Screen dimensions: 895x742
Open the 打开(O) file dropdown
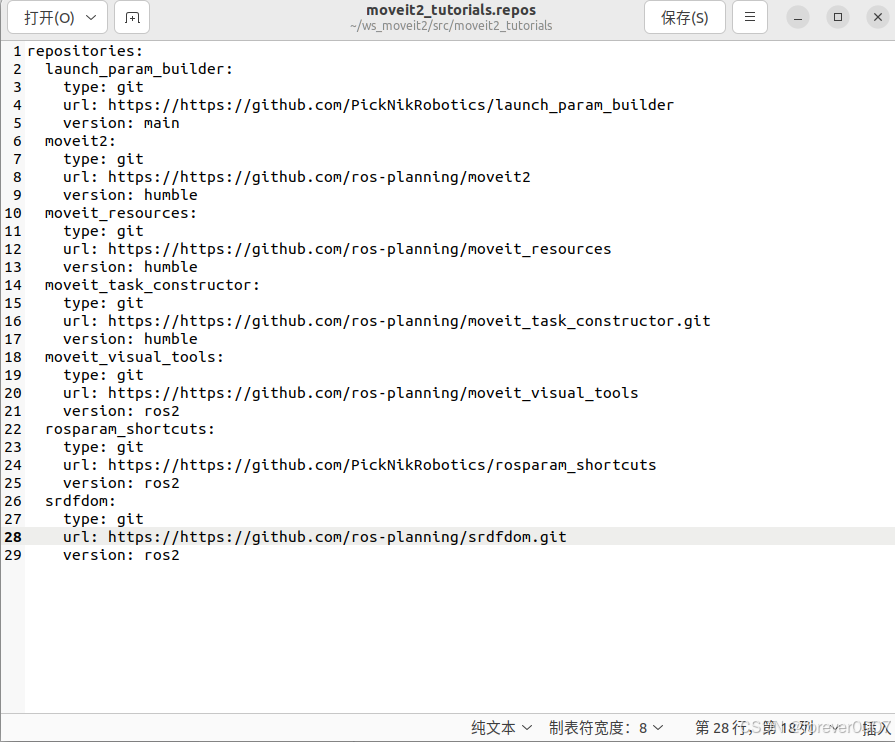coord(58,18)
